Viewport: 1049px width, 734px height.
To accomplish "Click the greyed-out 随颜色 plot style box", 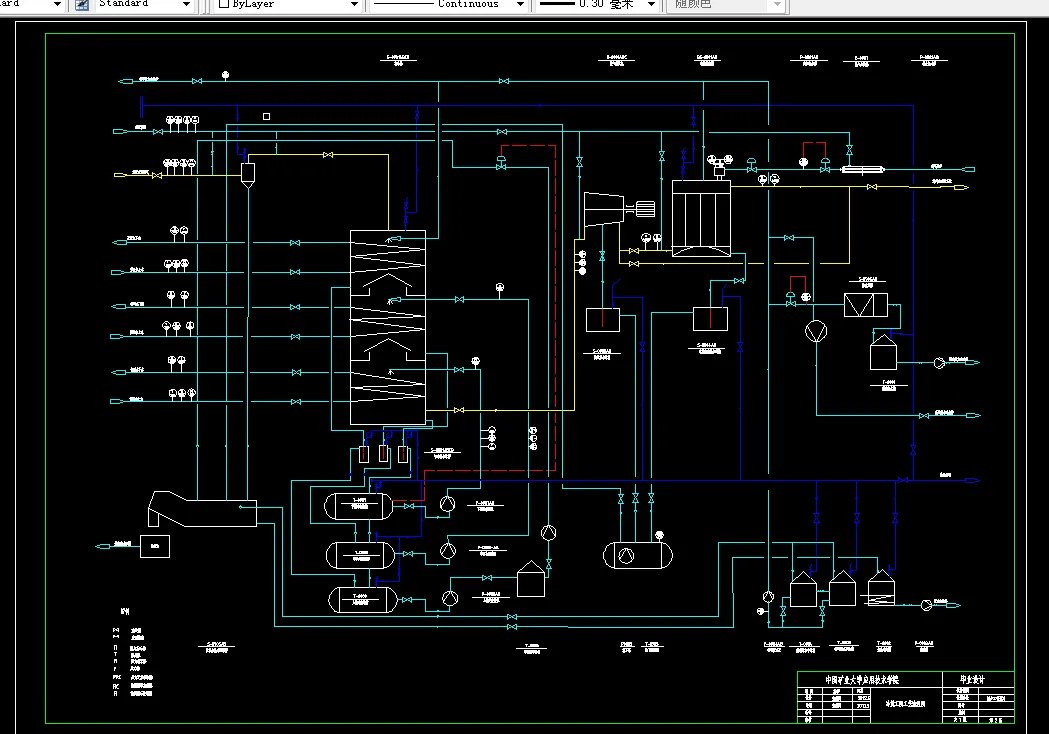I will (x=725, y=5).
